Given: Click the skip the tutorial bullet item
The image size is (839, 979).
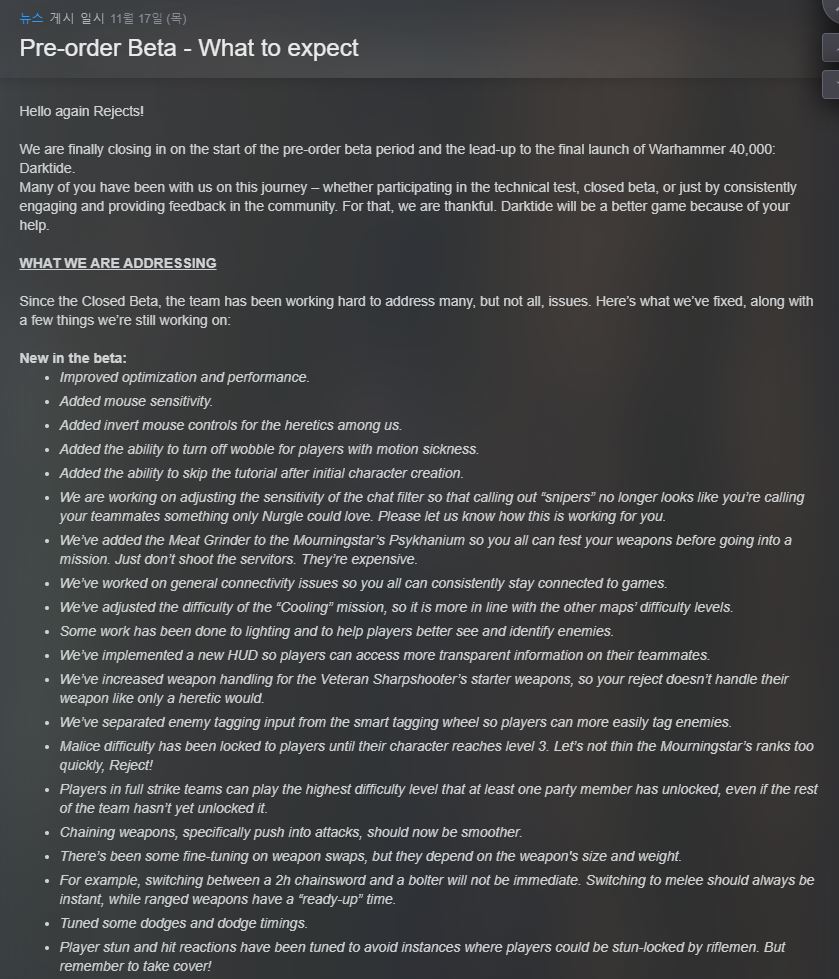Looking at the screenshot, I should 261,473.
